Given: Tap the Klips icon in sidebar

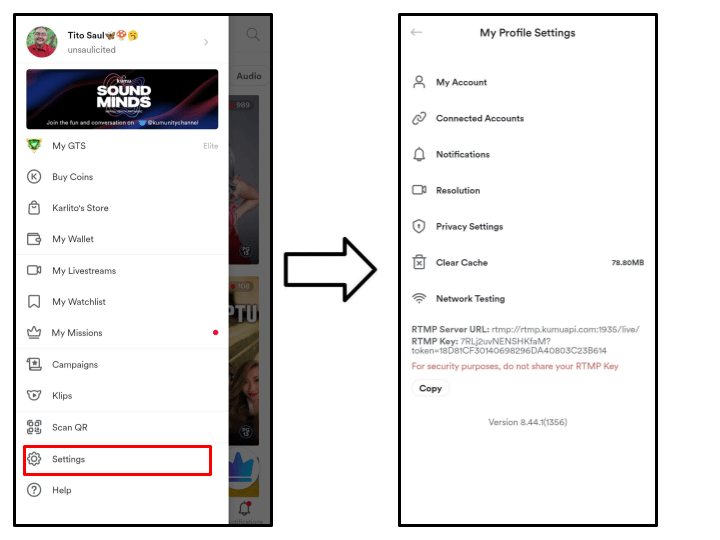Looking at the screenshot, I should (34, 395).
